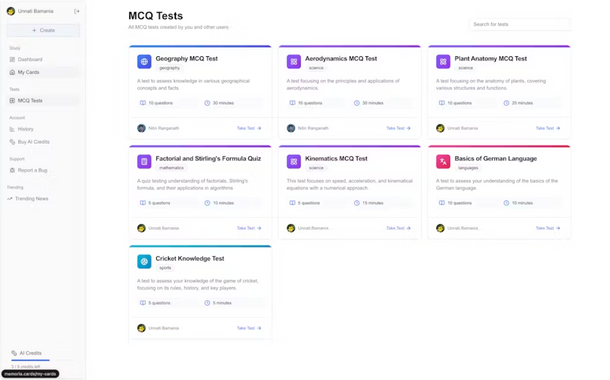
Task: Focus the Search for tests field
Action: coord(520,24)
